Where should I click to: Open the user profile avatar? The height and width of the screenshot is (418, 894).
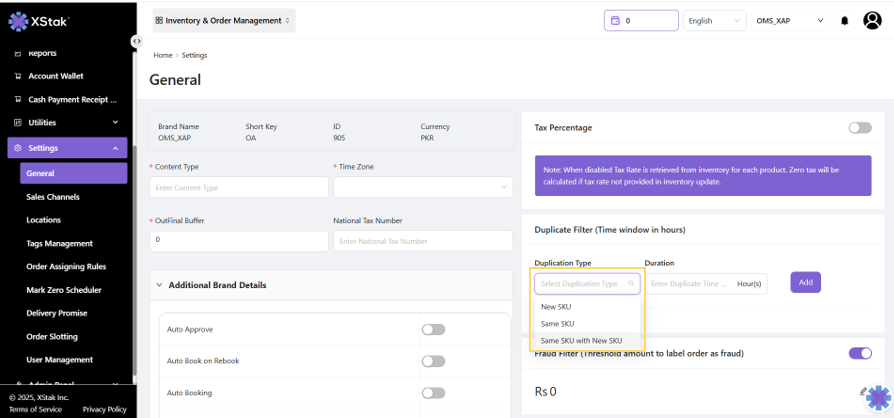872,20
